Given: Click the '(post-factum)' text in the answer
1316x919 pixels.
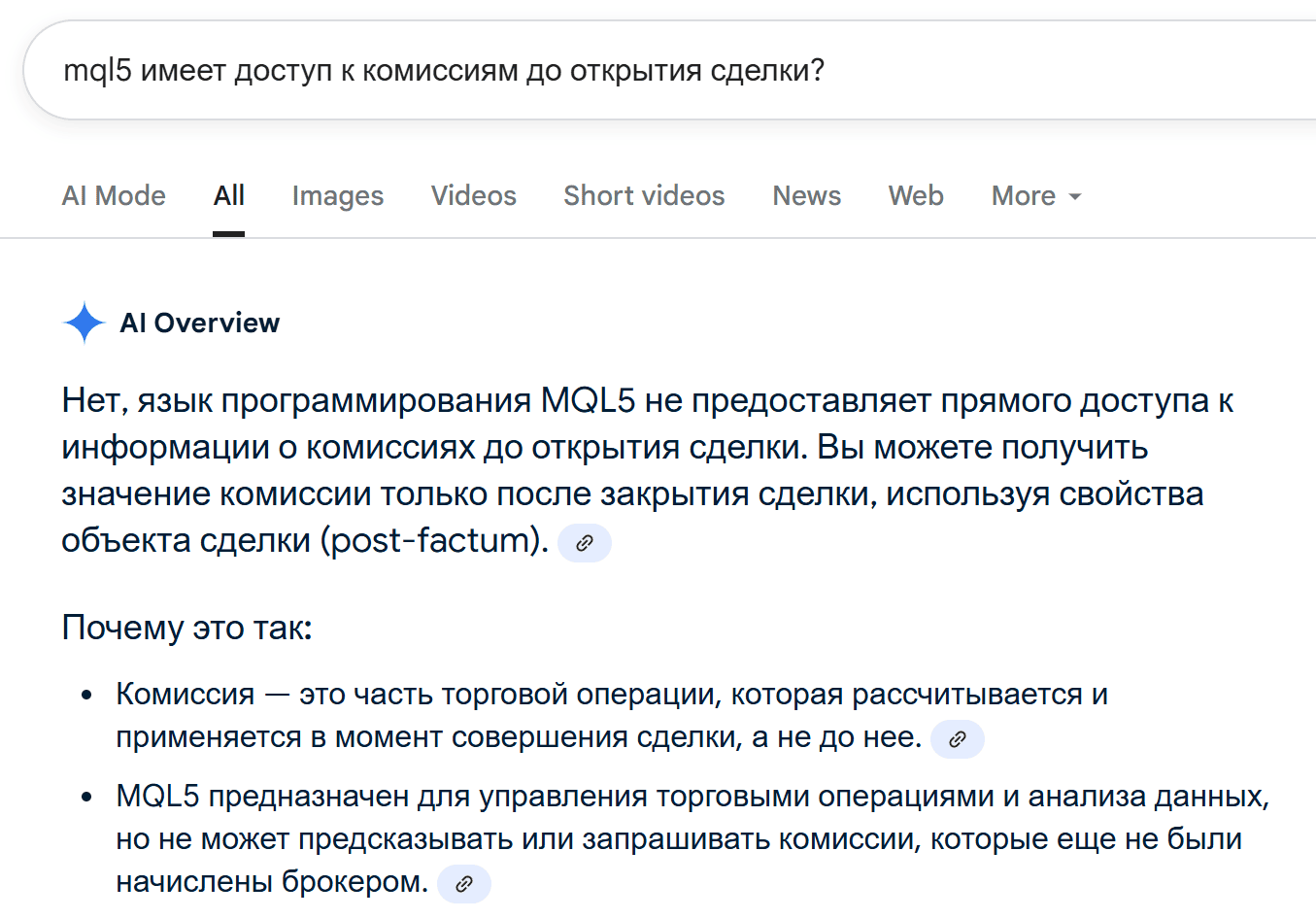Looking at the screenshot, I should pos(434,540).
